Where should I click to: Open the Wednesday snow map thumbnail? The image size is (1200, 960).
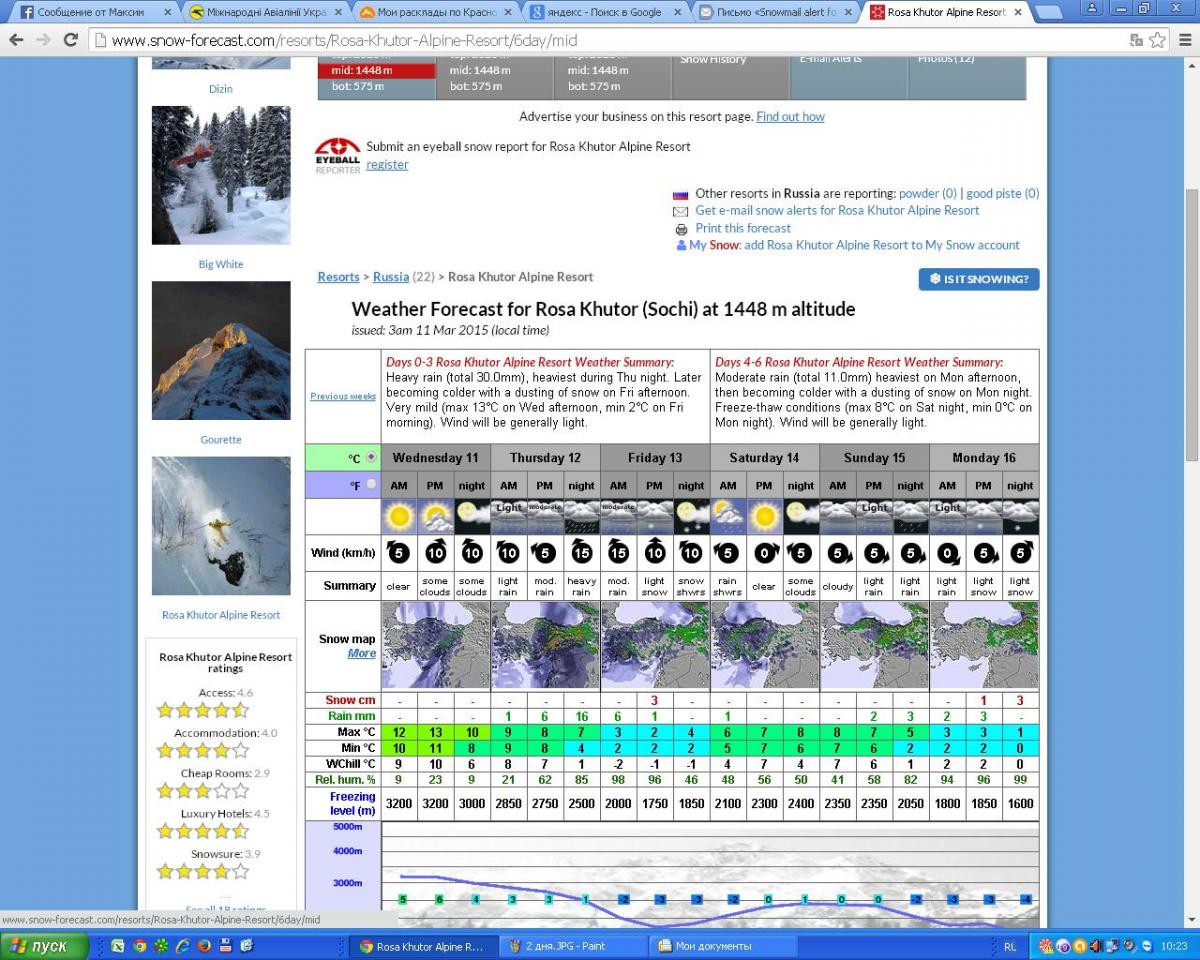point(436,646)
